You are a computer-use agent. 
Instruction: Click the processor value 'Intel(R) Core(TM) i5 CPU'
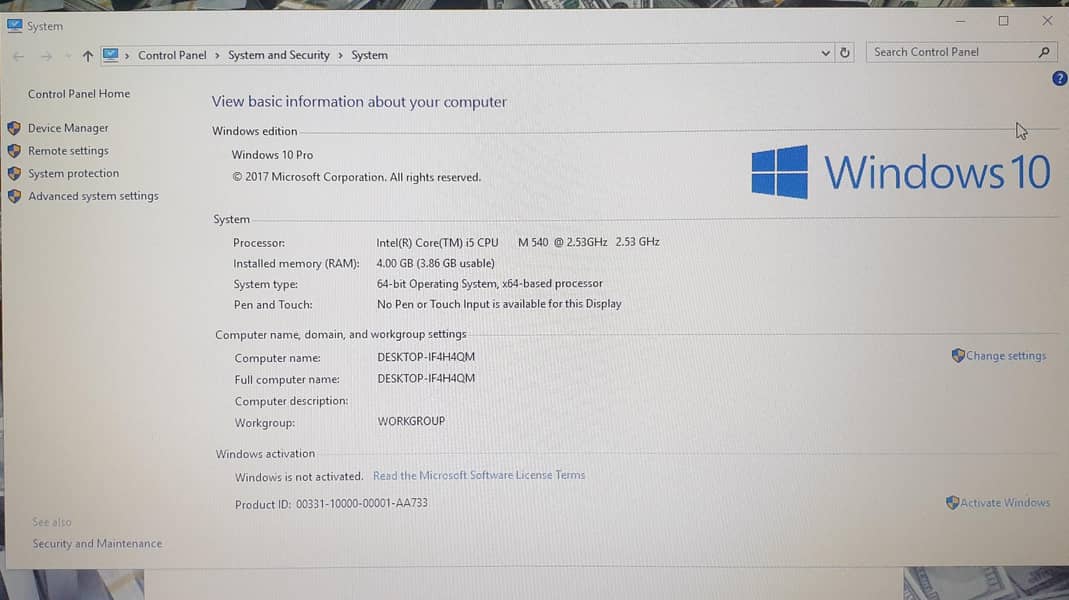pyautogui.click(x=437, y=243)
